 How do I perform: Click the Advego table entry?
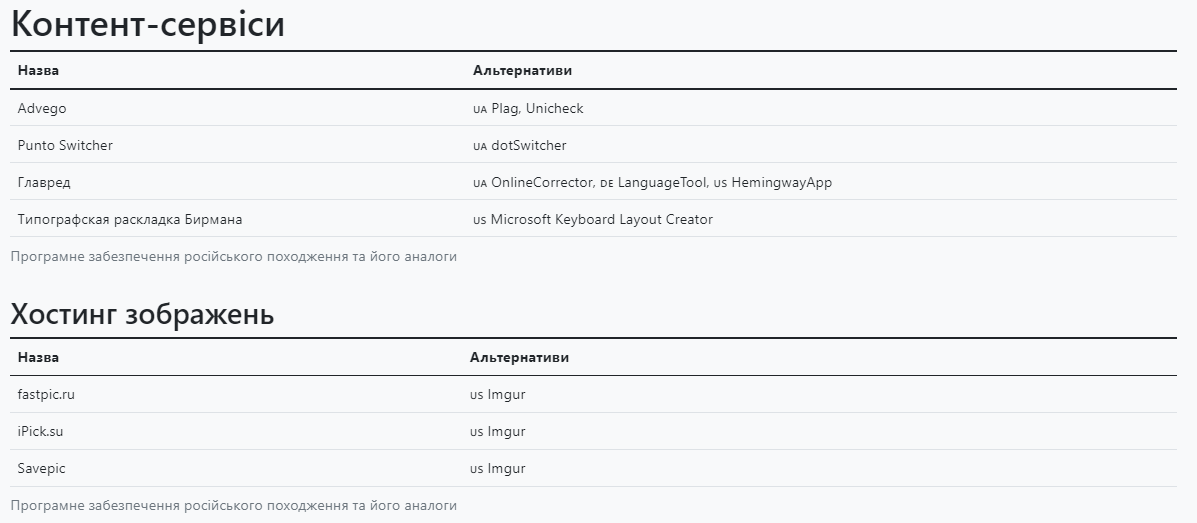(42, 108)
